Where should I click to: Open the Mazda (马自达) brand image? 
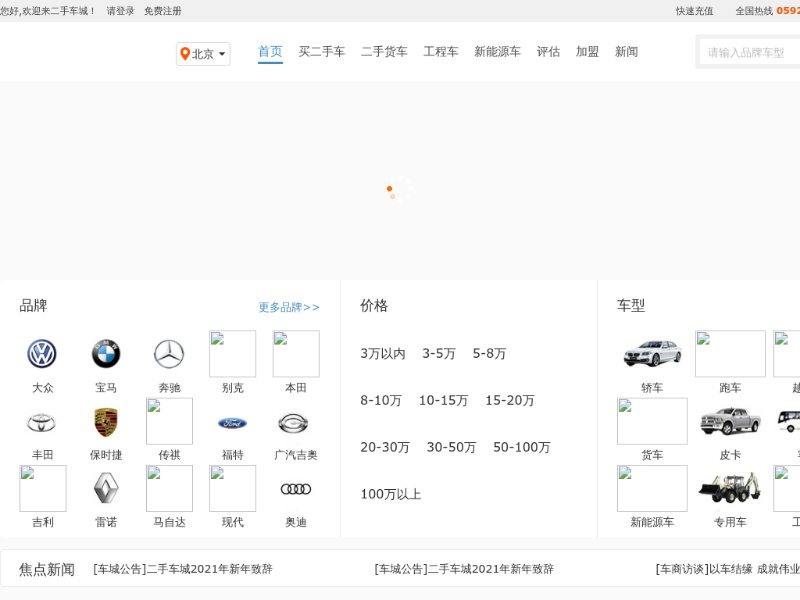click(x=169, y=488)
